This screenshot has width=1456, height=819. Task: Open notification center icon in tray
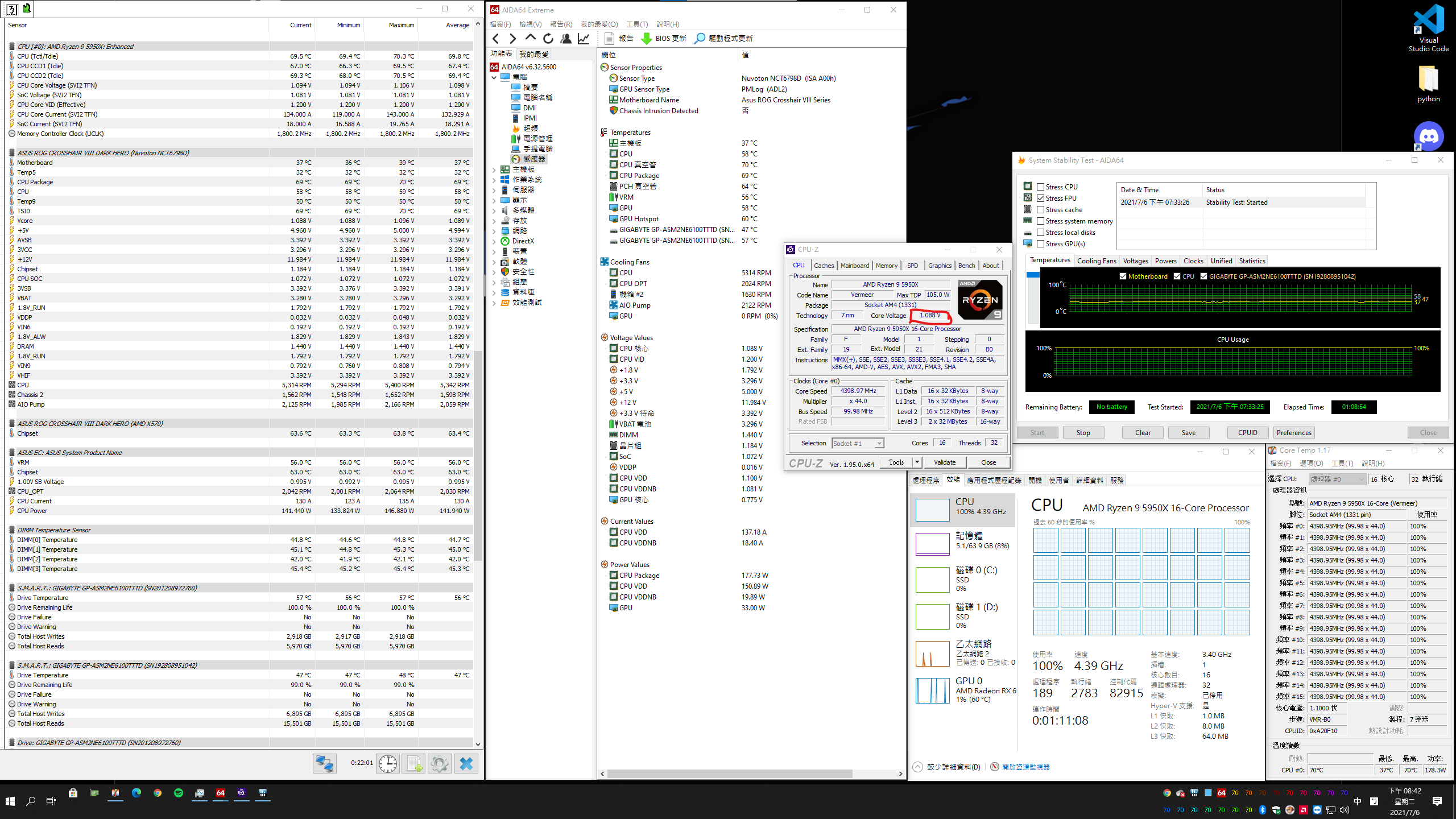pos(1437,801)
